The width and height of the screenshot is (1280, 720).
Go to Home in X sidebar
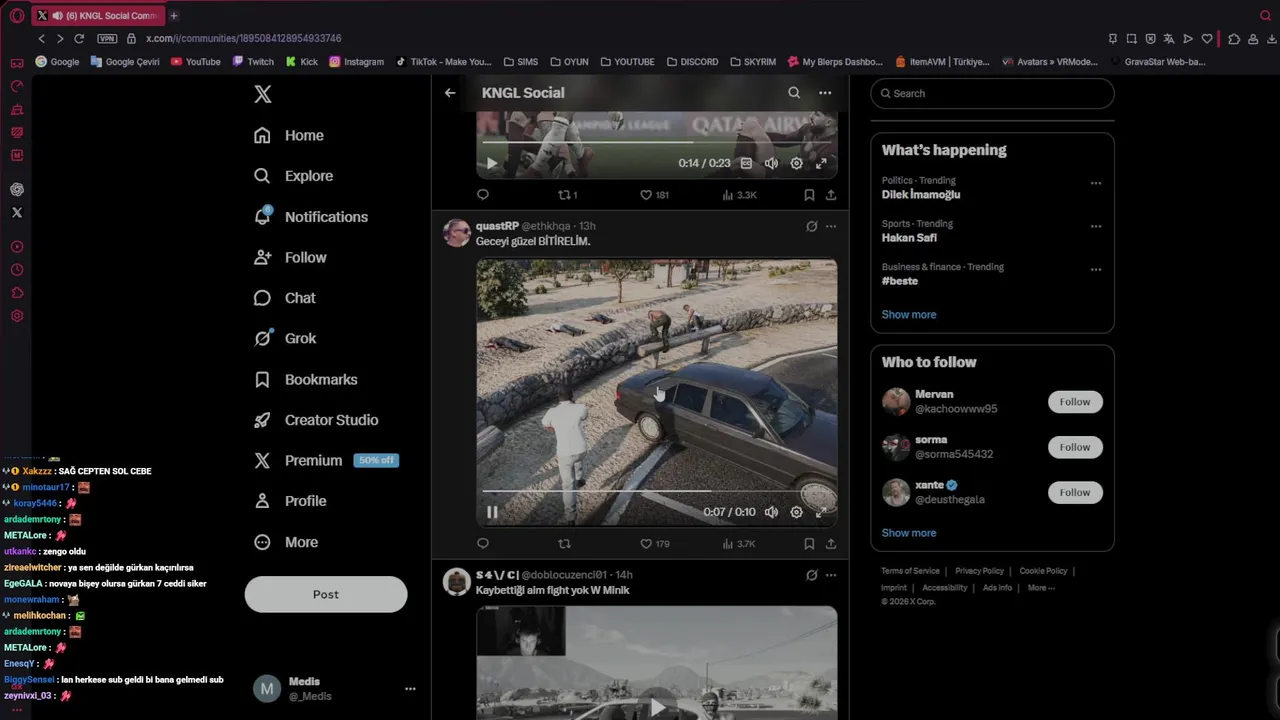click(289, 135)
